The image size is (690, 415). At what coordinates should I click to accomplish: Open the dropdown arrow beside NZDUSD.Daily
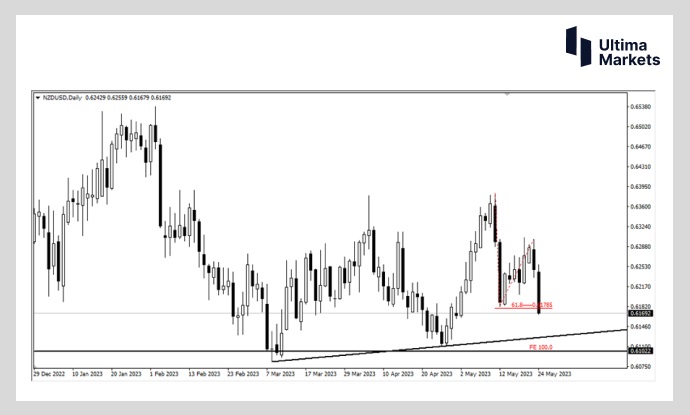(x=37, y=98)
